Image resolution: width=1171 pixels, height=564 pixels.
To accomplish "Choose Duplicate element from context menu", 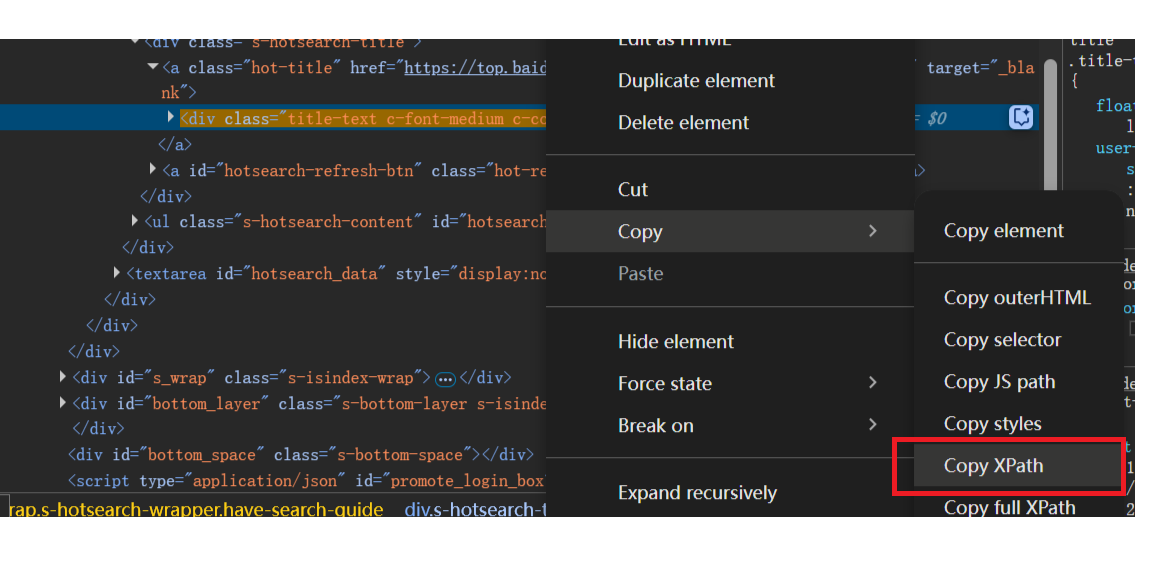I will [696, 81].
